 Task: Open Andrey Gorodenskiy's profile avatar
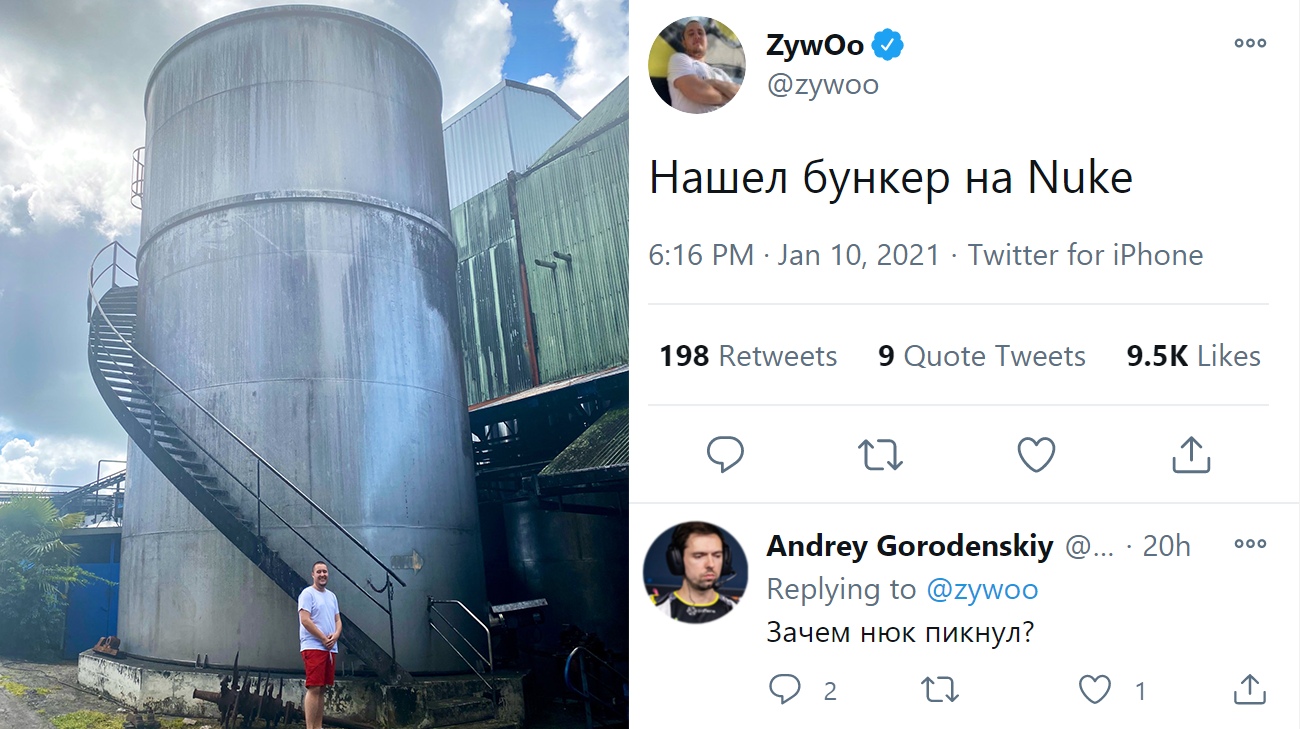(695, 572)
